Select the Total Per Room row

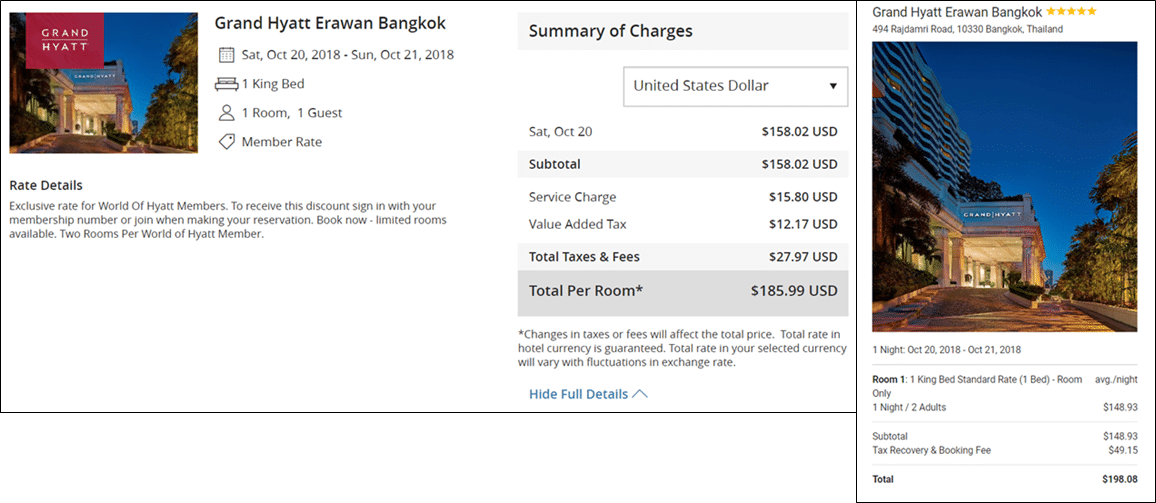pyautogui.click(x=683, y=292)
